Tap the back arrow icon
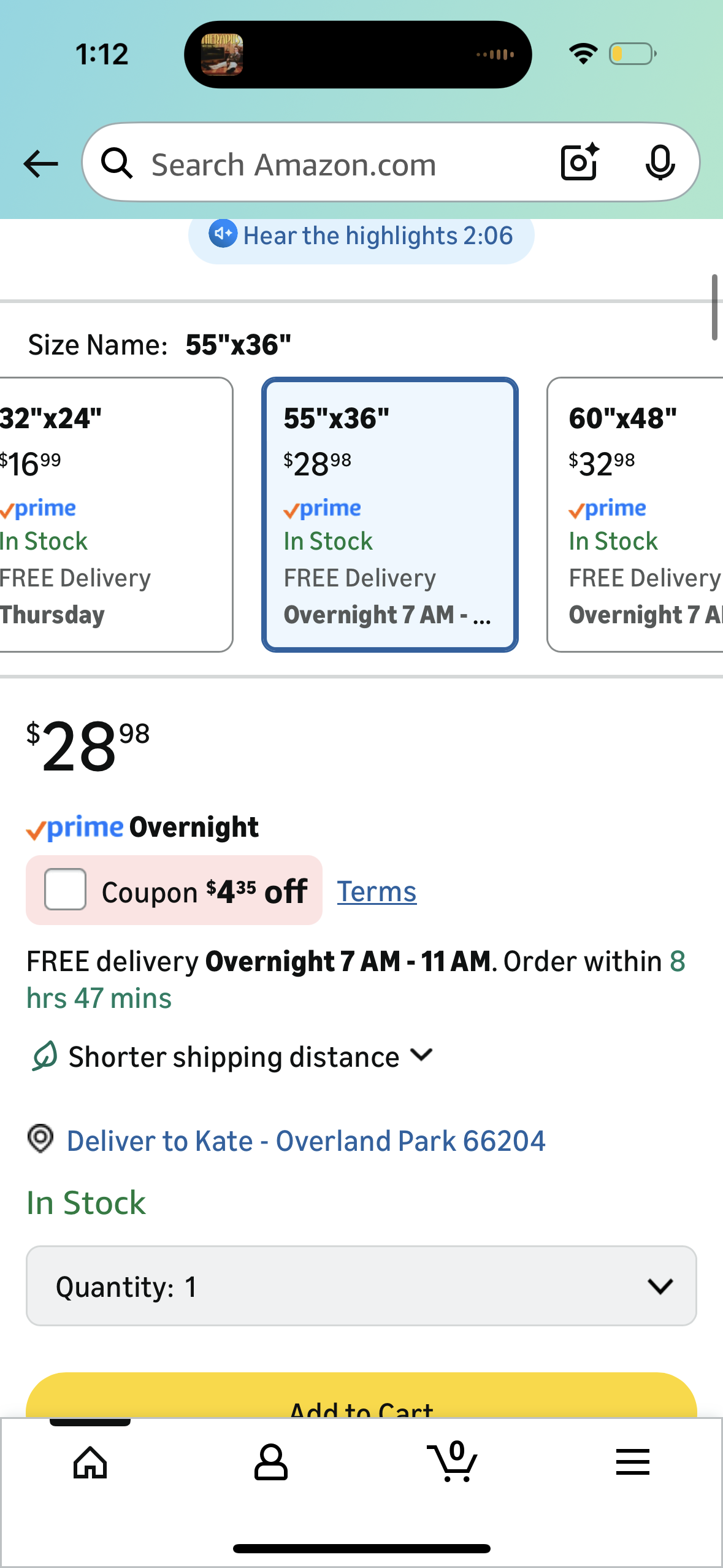Image resolution: width=723 pixels, height=1568 pixels. point(40,164)
